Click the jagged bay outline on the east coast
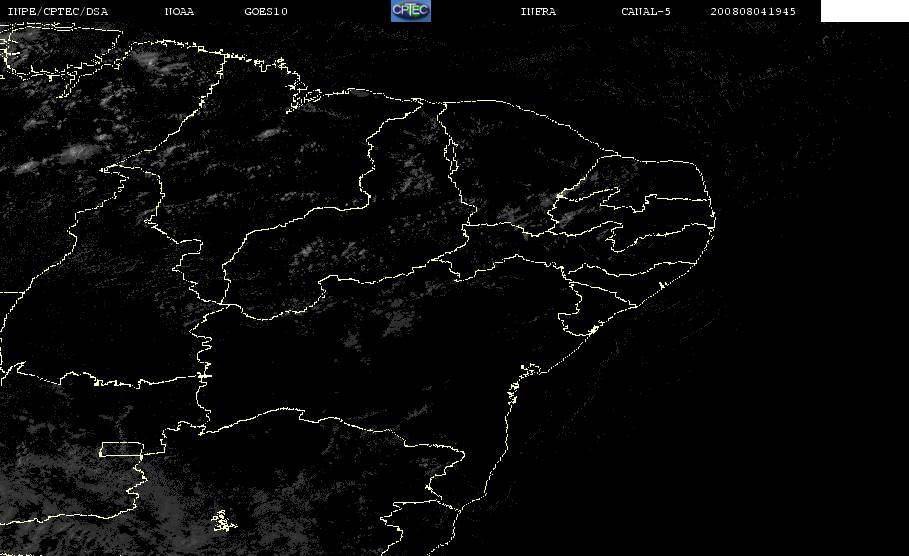The width and height of the screenshot is (909, 556). (x=530, y=369)
